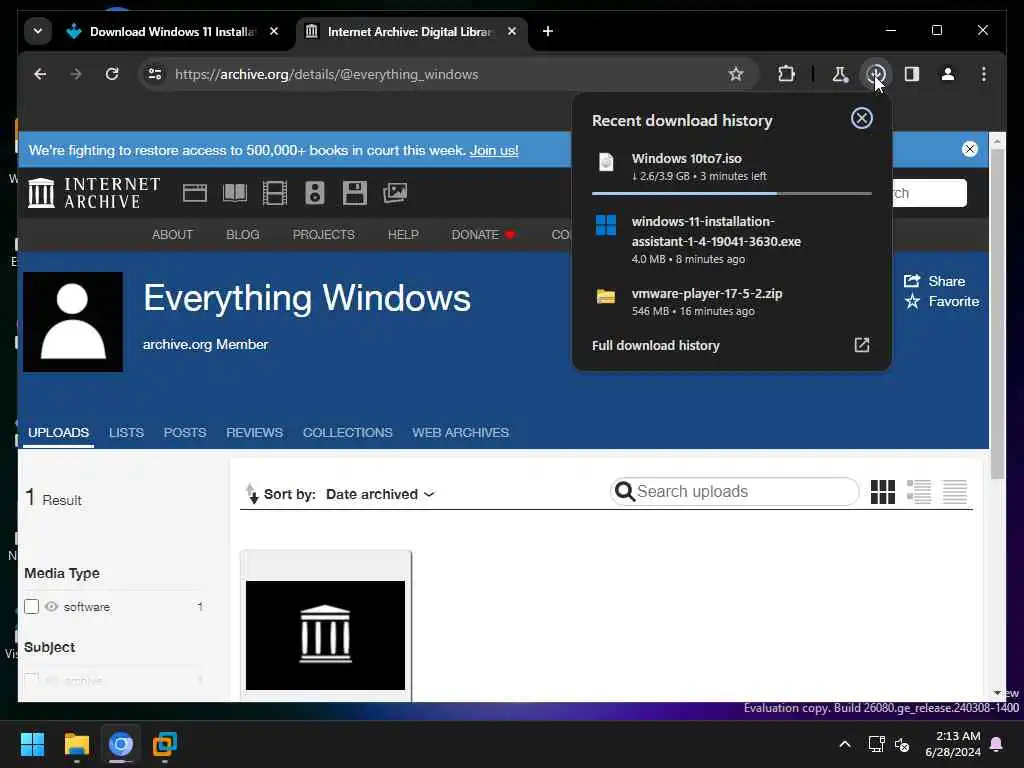Click the Search uploads field

[x=734, y=492]
